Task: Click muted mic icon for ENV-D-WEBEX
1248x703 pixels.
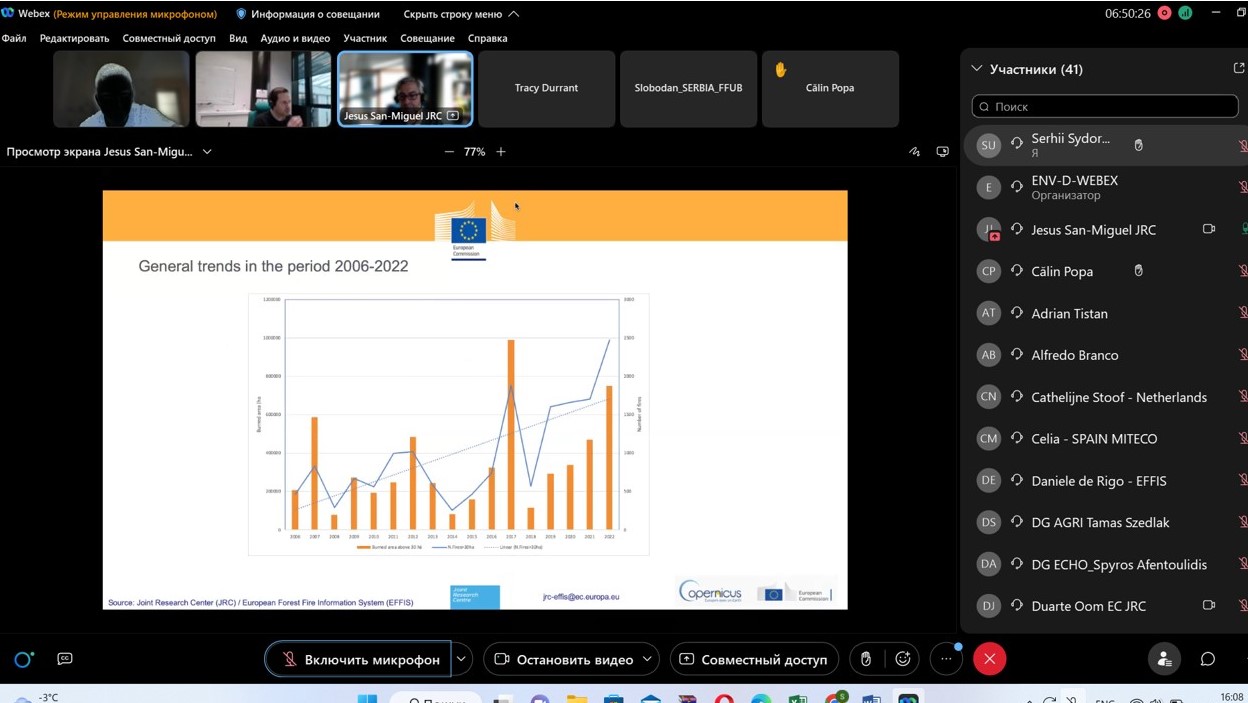Action: point(1243,187)
